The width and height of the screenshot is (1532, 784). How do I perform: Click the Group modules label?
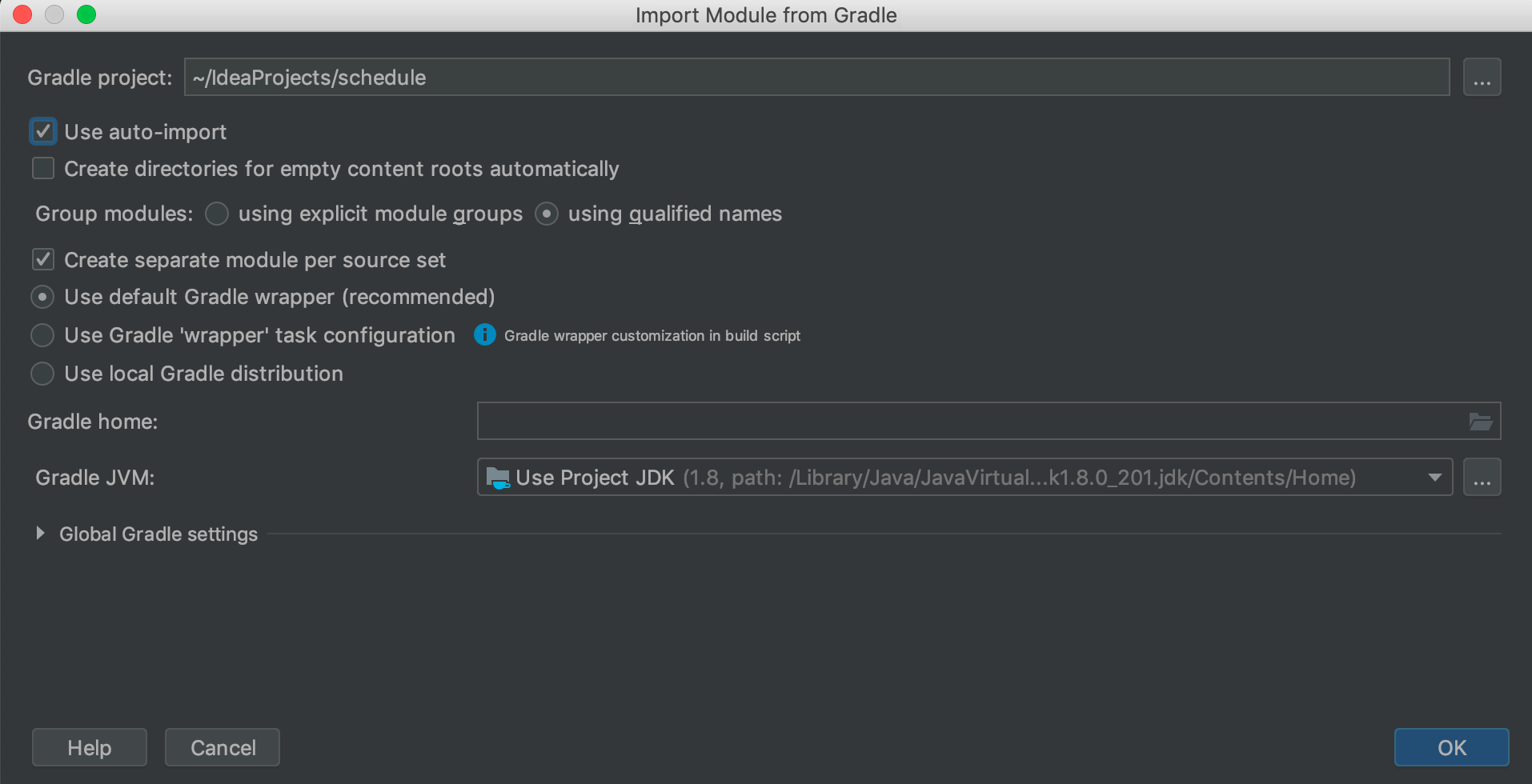(114, 214)
